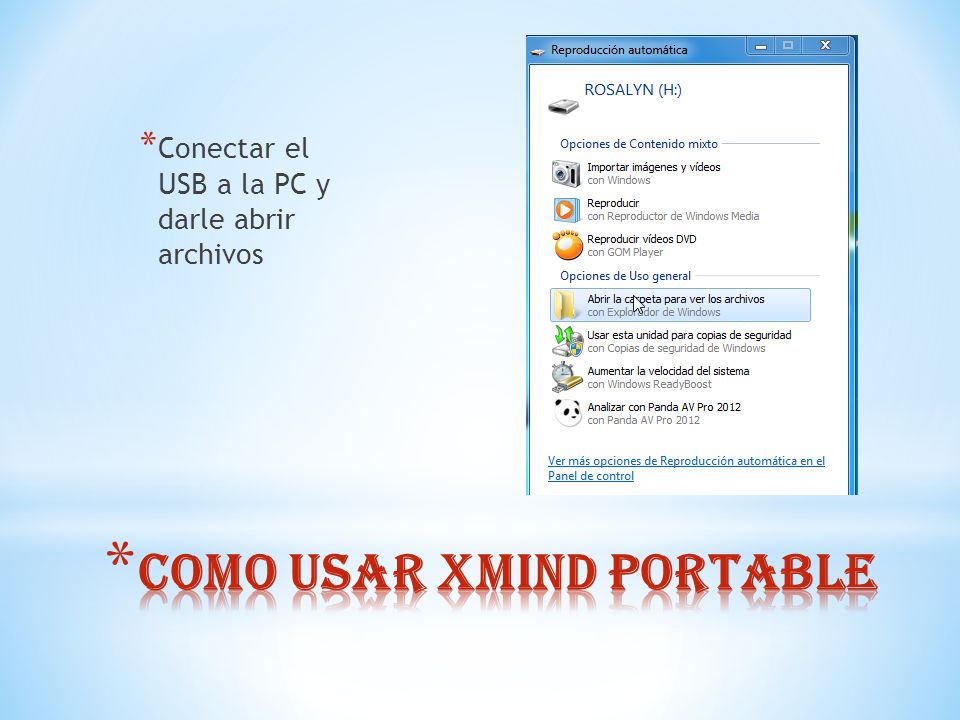Open Ver más opciones de Reproducción automática link
960x720 pixels.
686,468
